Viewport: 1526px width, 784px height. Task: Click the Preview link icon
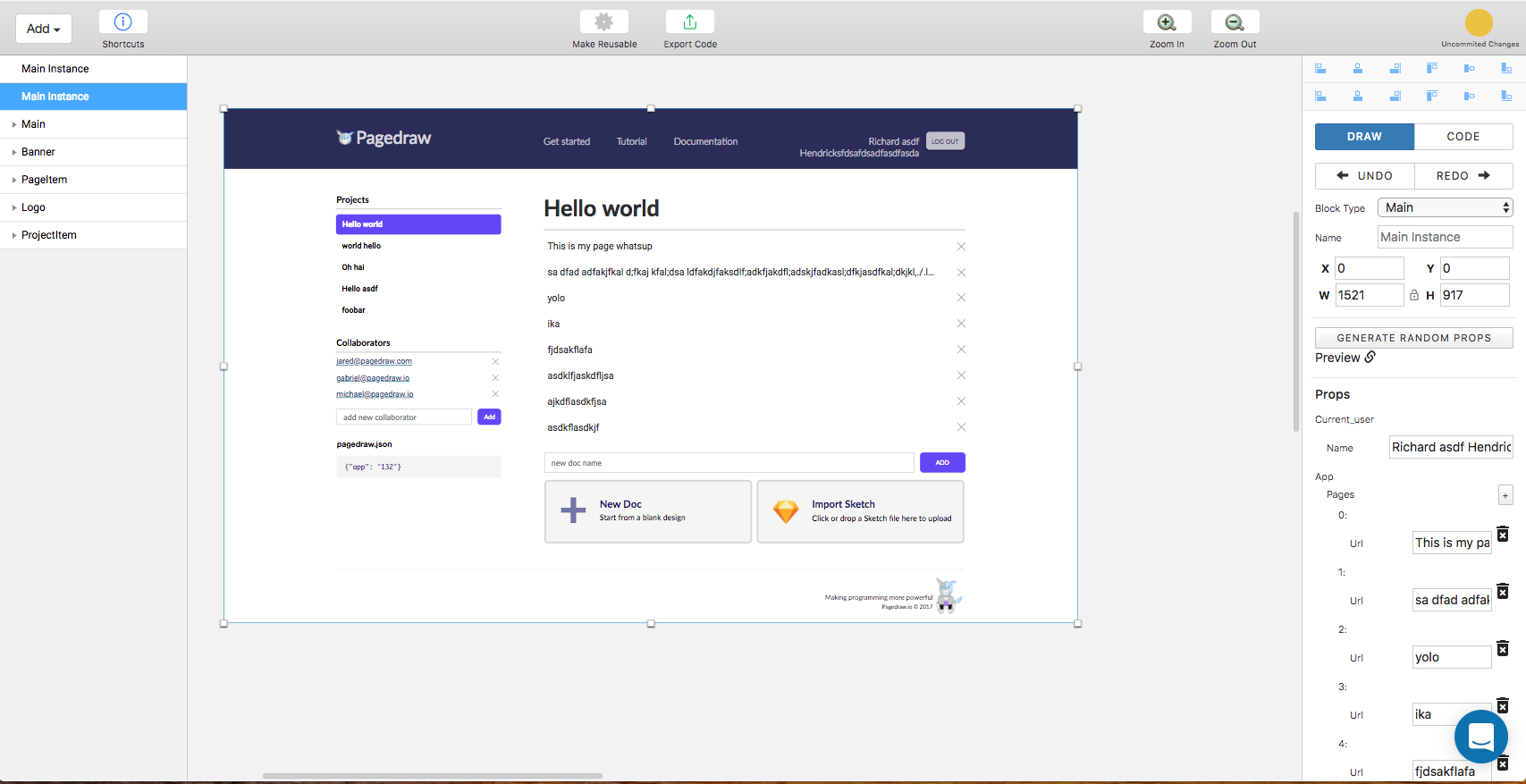point(1370,357)
